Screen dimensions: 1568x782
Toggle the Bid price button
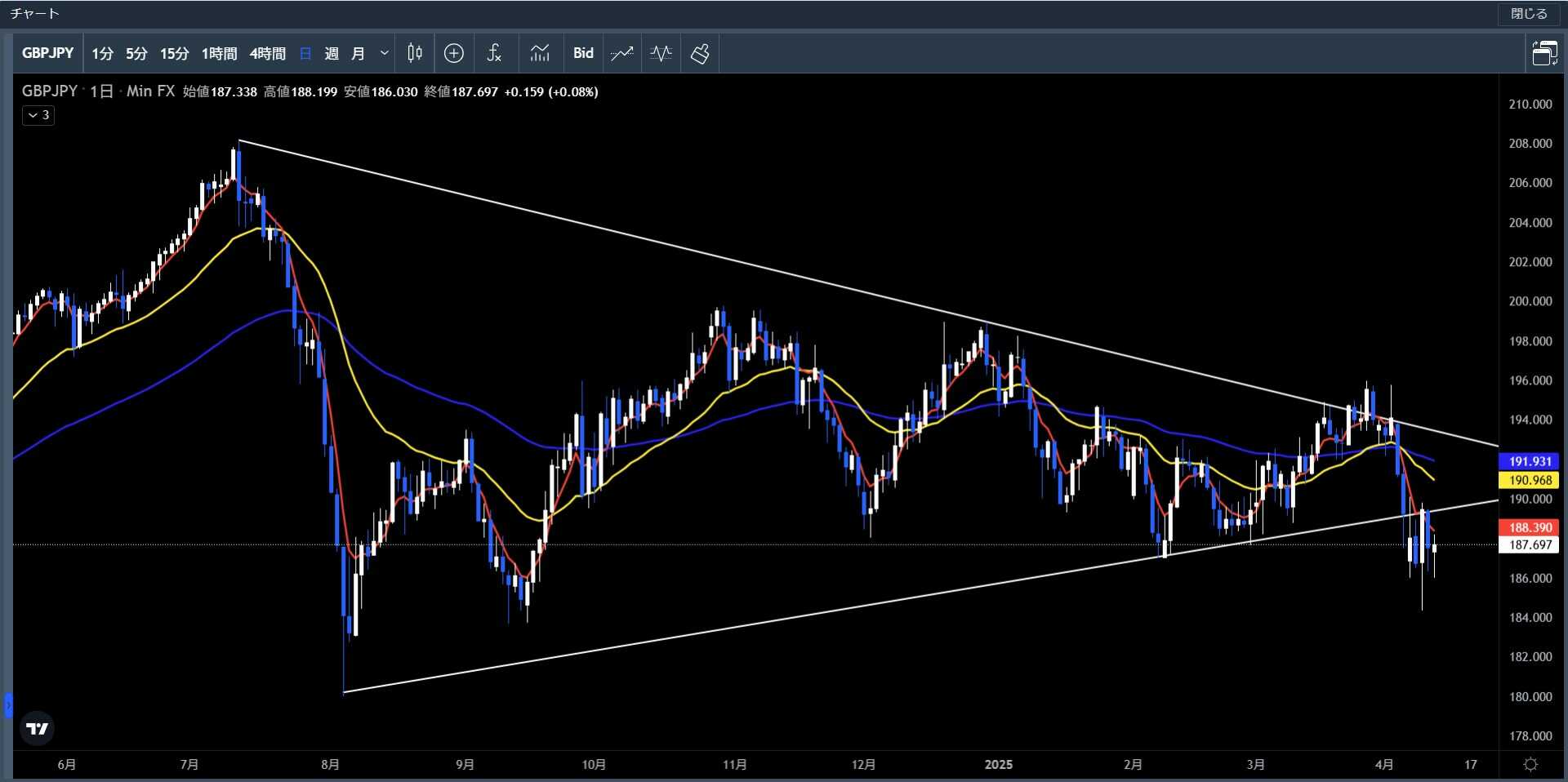tap(583, 53)
